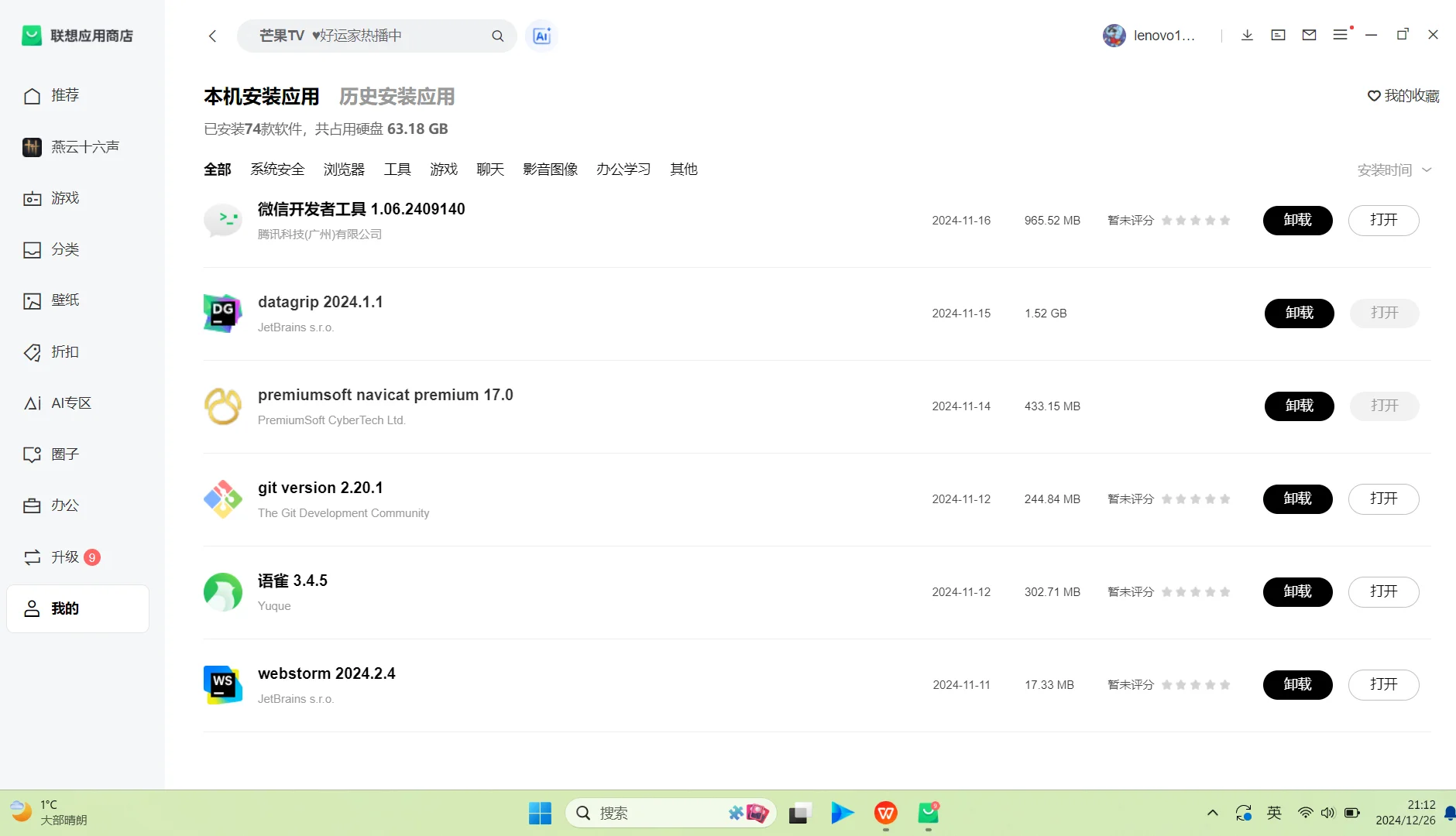
Task: Click the DataGrip app icon
Action: point(223,313)
